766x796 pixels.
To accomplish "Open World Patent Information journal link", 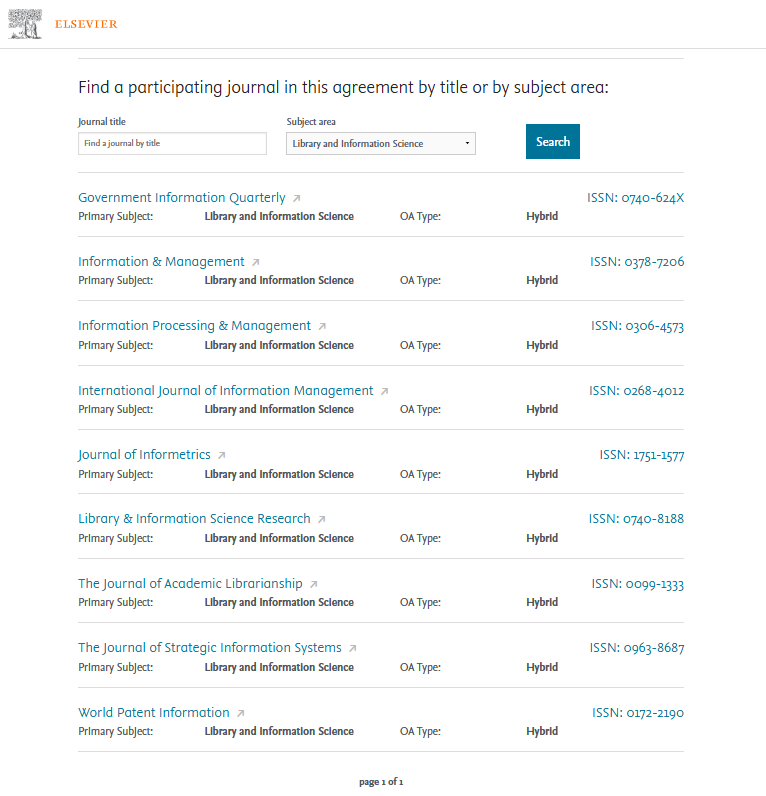I will click(x=154, y=713).
